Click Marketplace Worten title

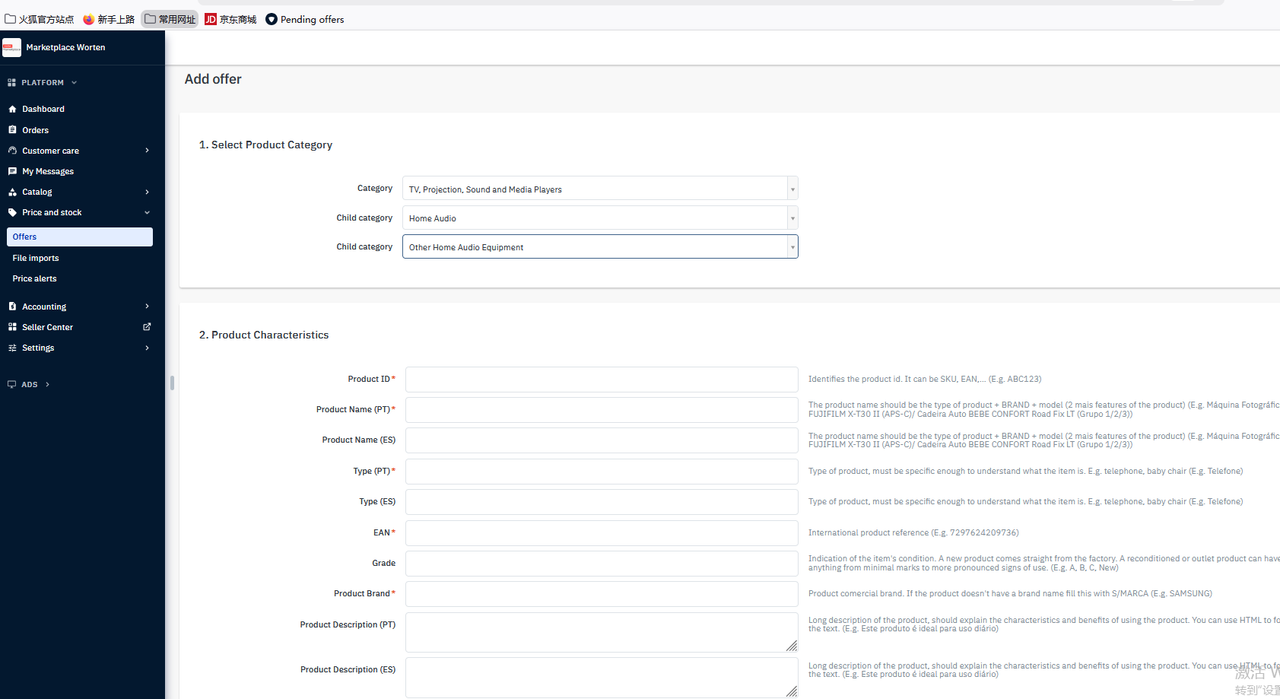pos(66,47)
